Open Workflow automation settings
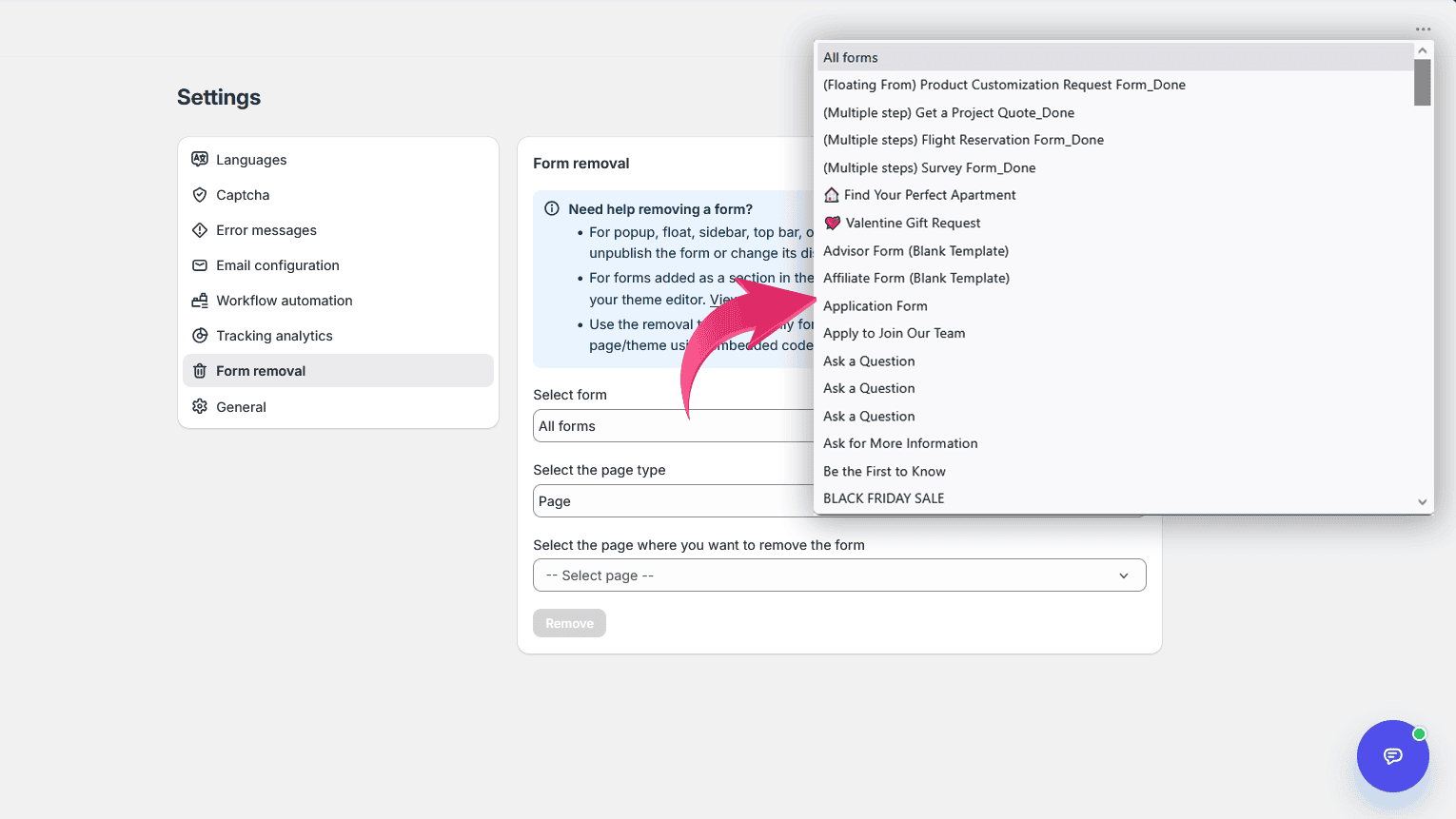 (338, 300)
